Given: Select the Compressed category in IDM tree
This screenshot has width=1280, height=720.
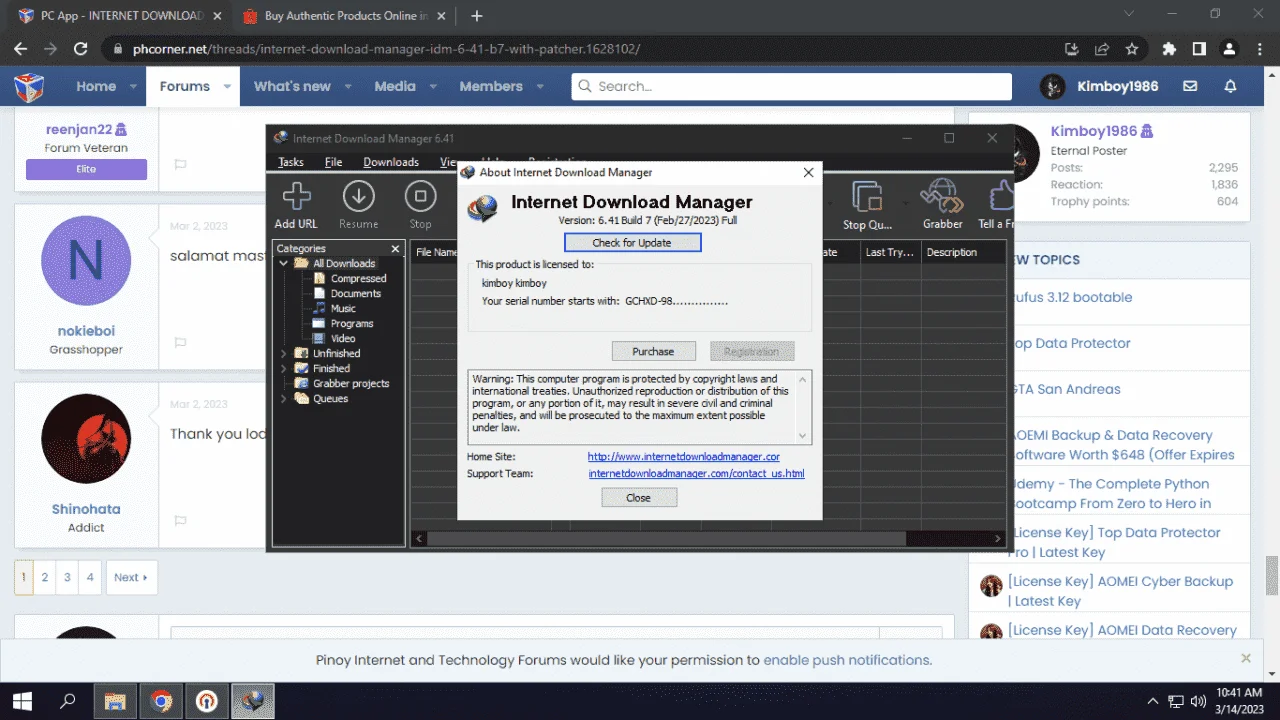Looking at the screenshot, I should coord(358,278).
